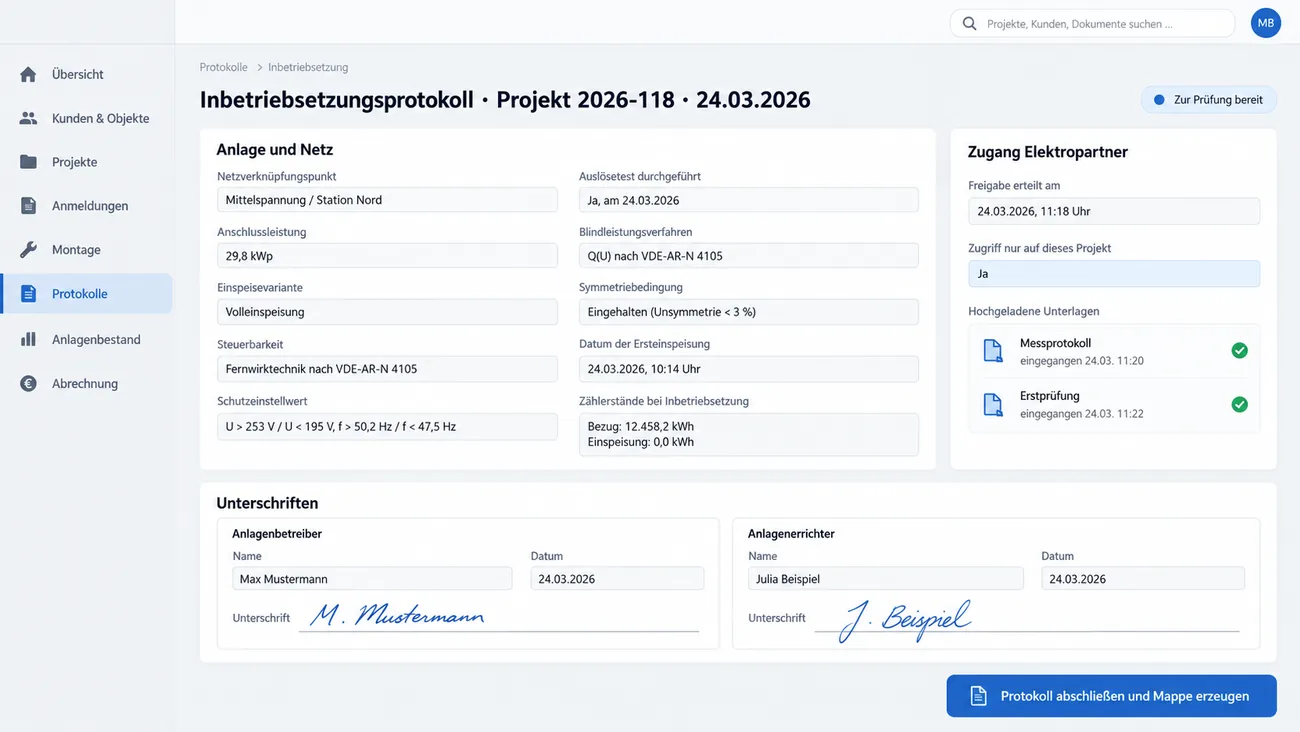Screen dimensions: 1300x732
Task: Click the Erstprüfung file icon
Action: pos(992,404)
